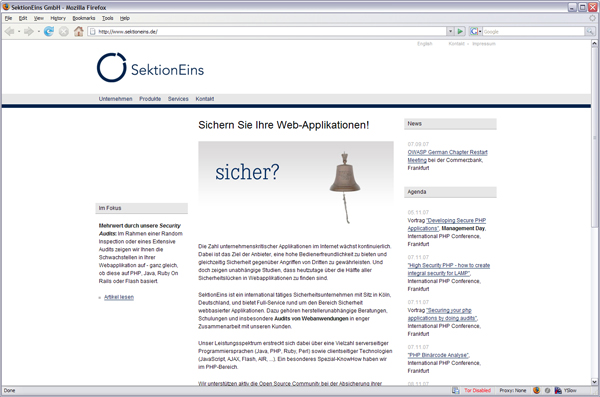Click the grey round icon in status bar
This screenshot has height=397, width=600.
point(548,390)
